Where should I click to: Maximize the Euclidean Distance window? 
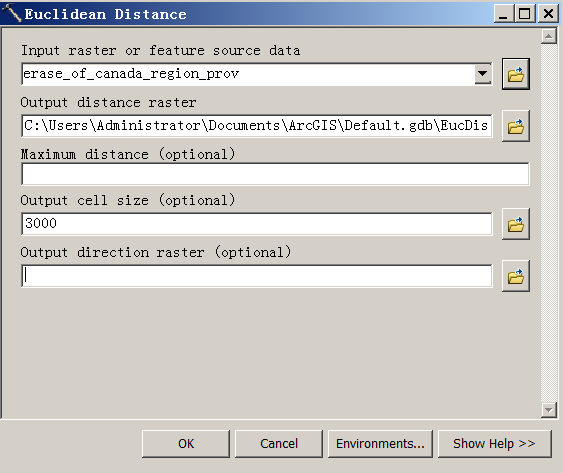[x=525, y=14]
